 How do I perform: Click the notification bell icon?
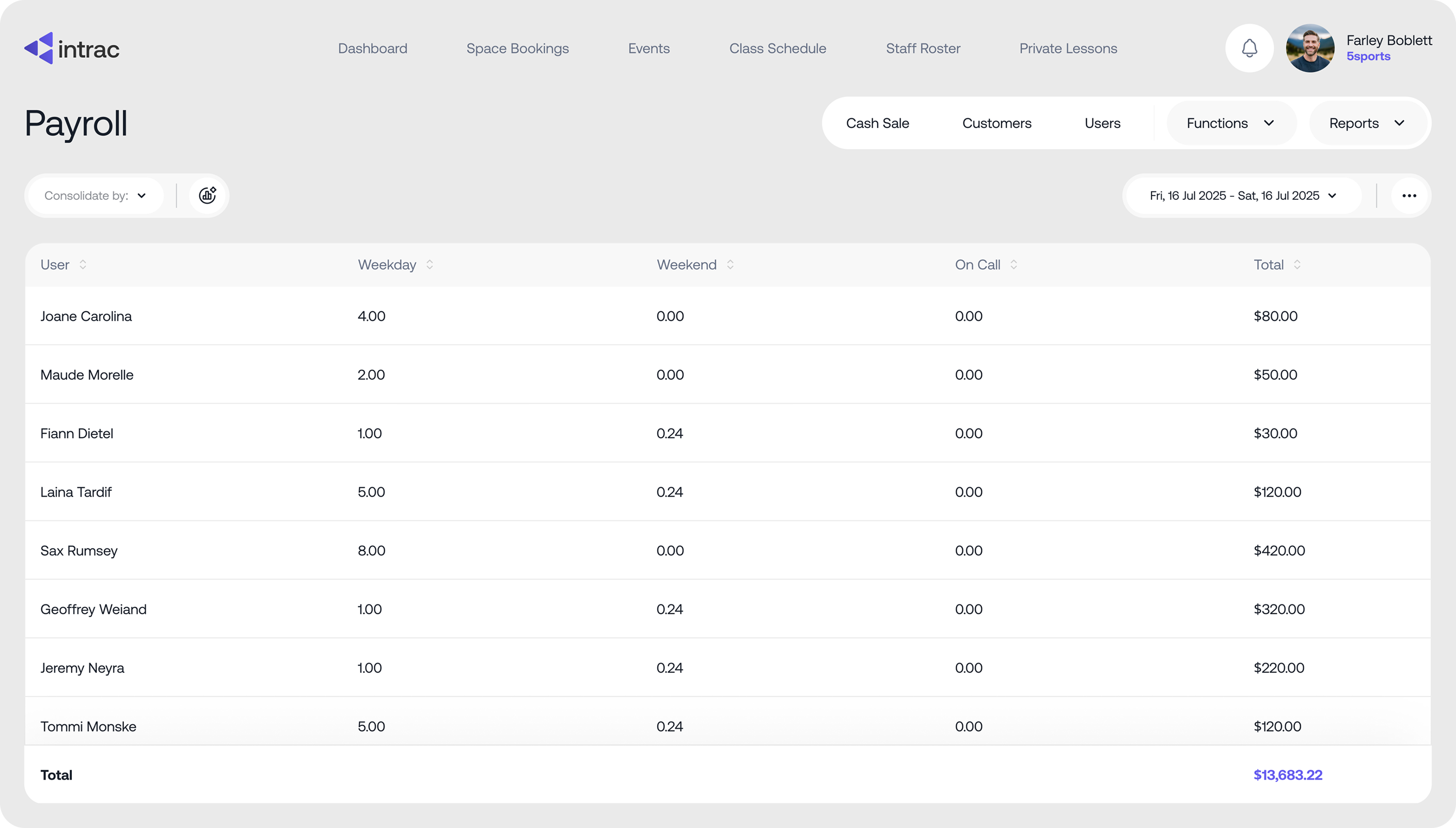[1249, 49]
